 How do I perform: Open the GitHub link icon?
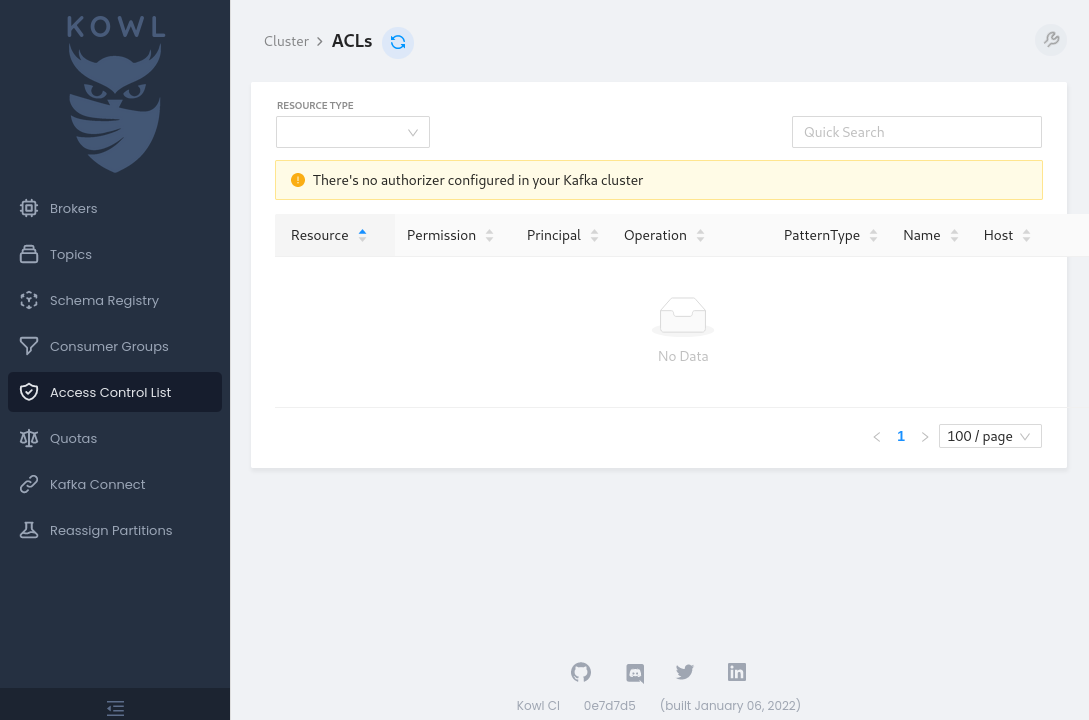pos(581,672)
